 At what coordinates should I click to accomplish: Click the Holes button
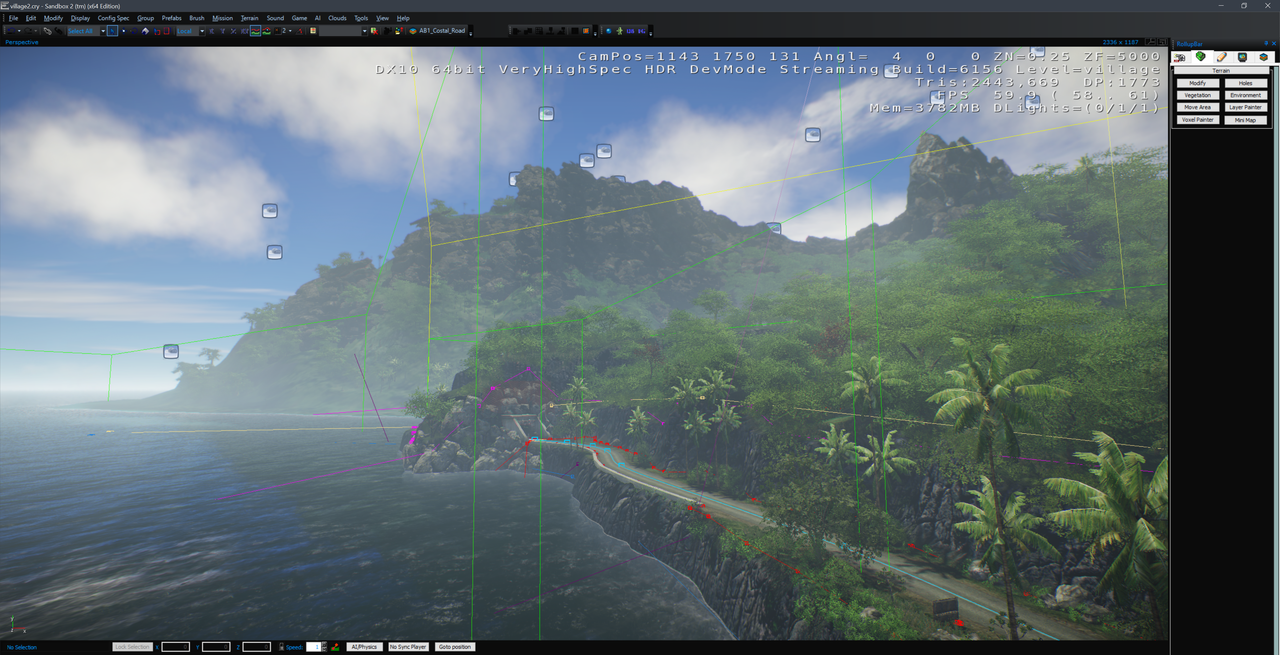coord(1246,83)
